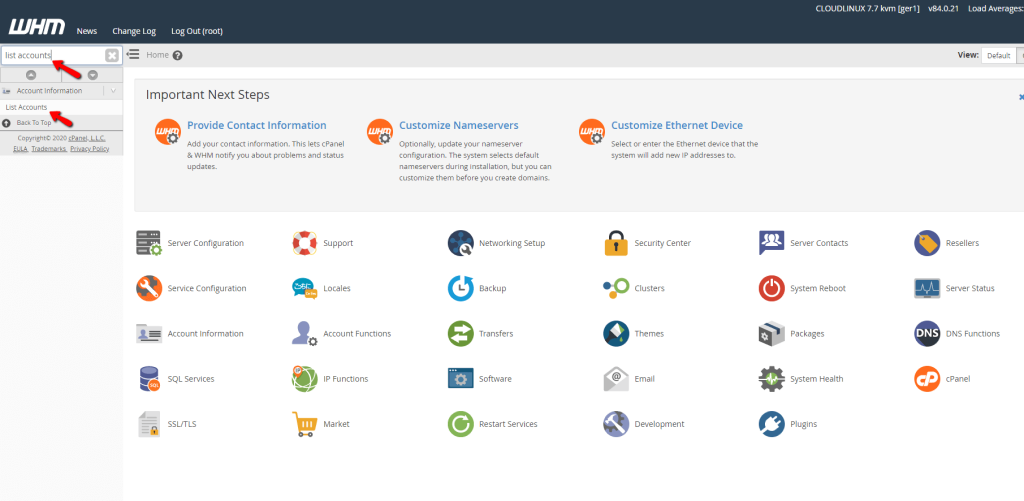Toggle the sidebar menu hamburger icon

pyautogui.click(x=133, y=54)
